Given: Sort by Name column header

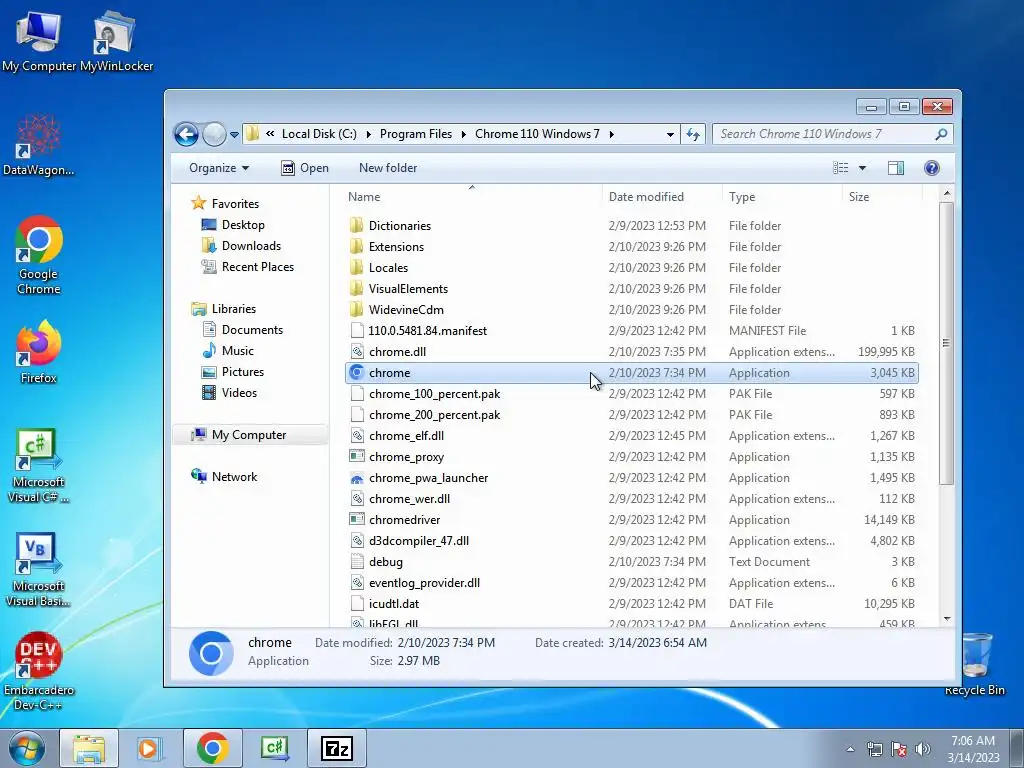Looking at the screenshot, I should point(472,197).
